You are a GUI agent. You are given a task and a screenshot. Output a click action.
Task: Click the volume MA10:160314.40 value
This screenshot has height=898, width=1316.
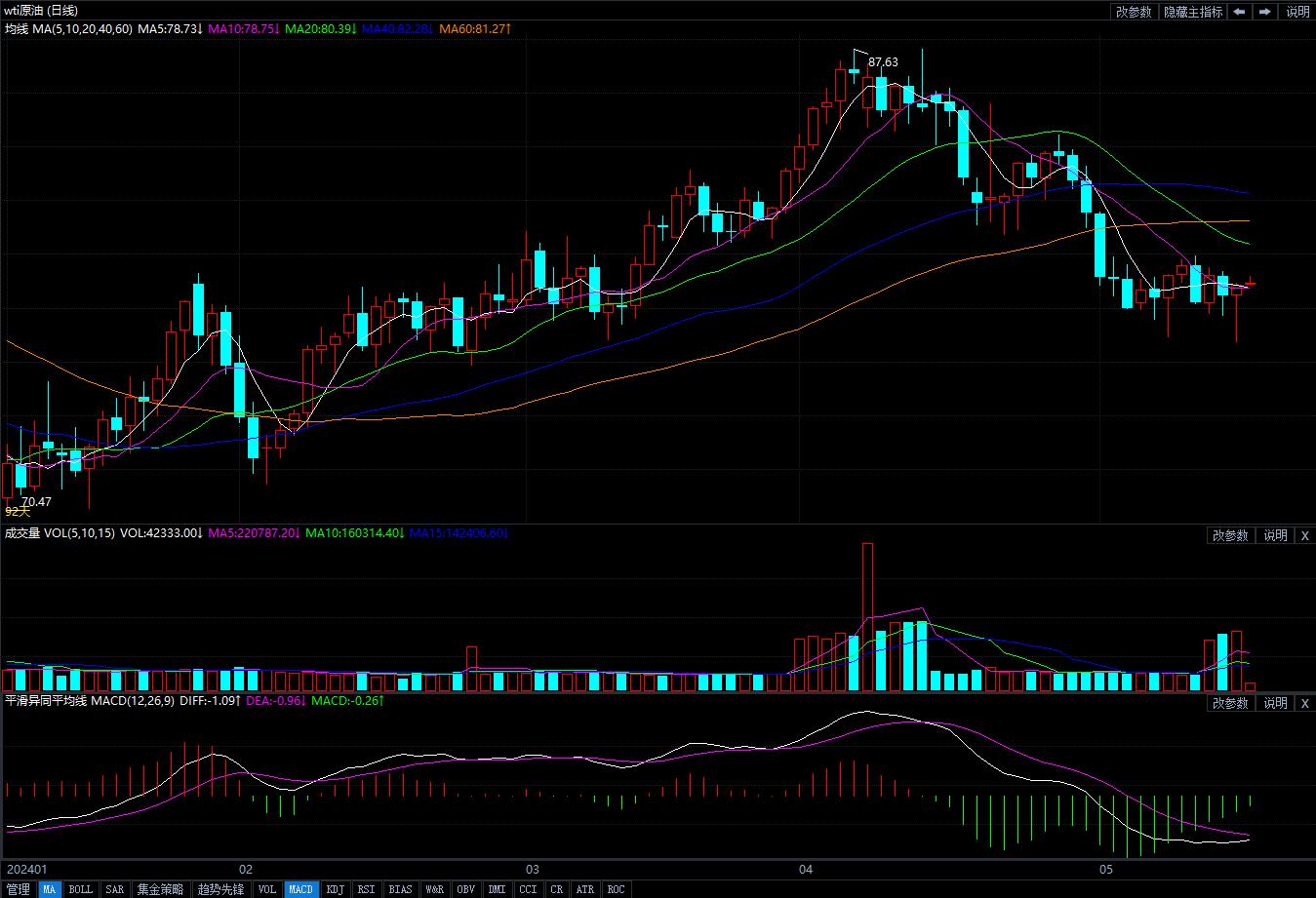pos(355,533)
